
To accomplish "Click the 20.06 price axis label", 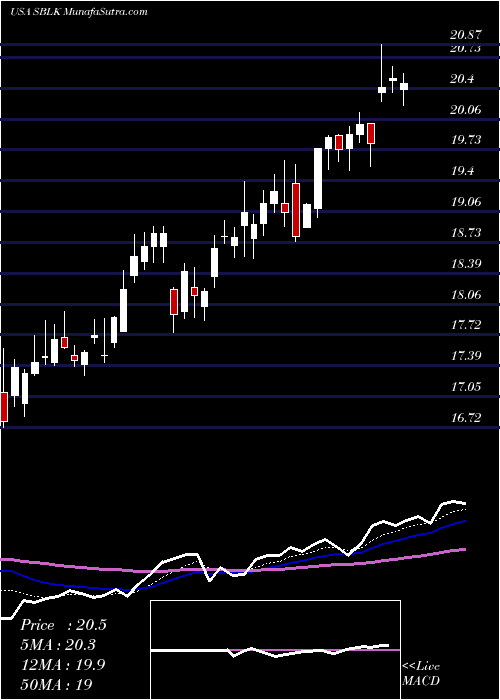I will coord(466,109).
